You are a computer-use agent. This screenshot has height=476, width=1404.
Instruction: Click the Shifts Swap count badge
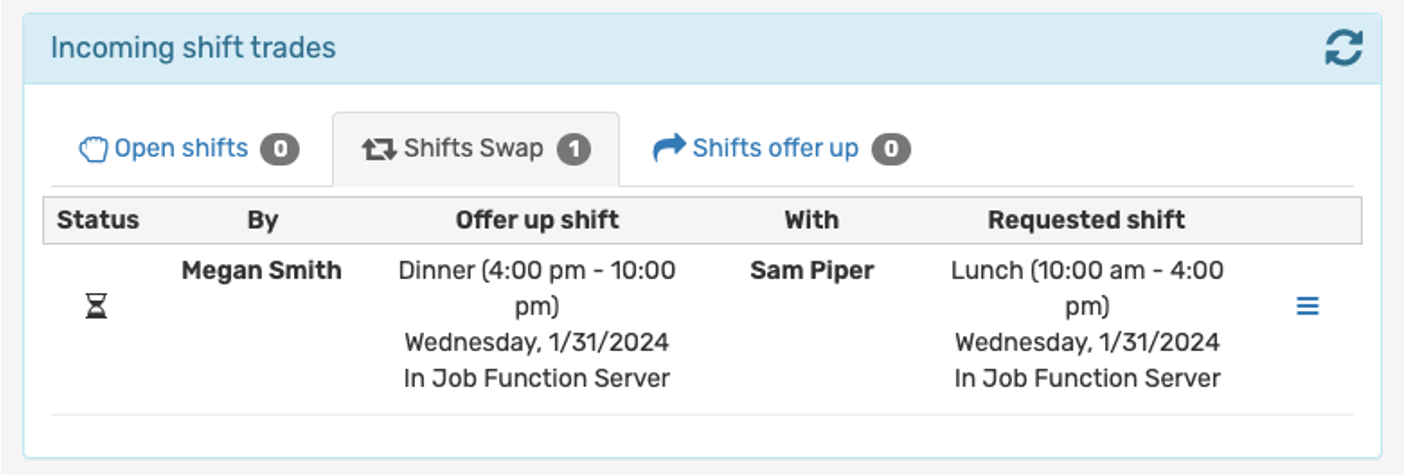click(x=574, y=150)
